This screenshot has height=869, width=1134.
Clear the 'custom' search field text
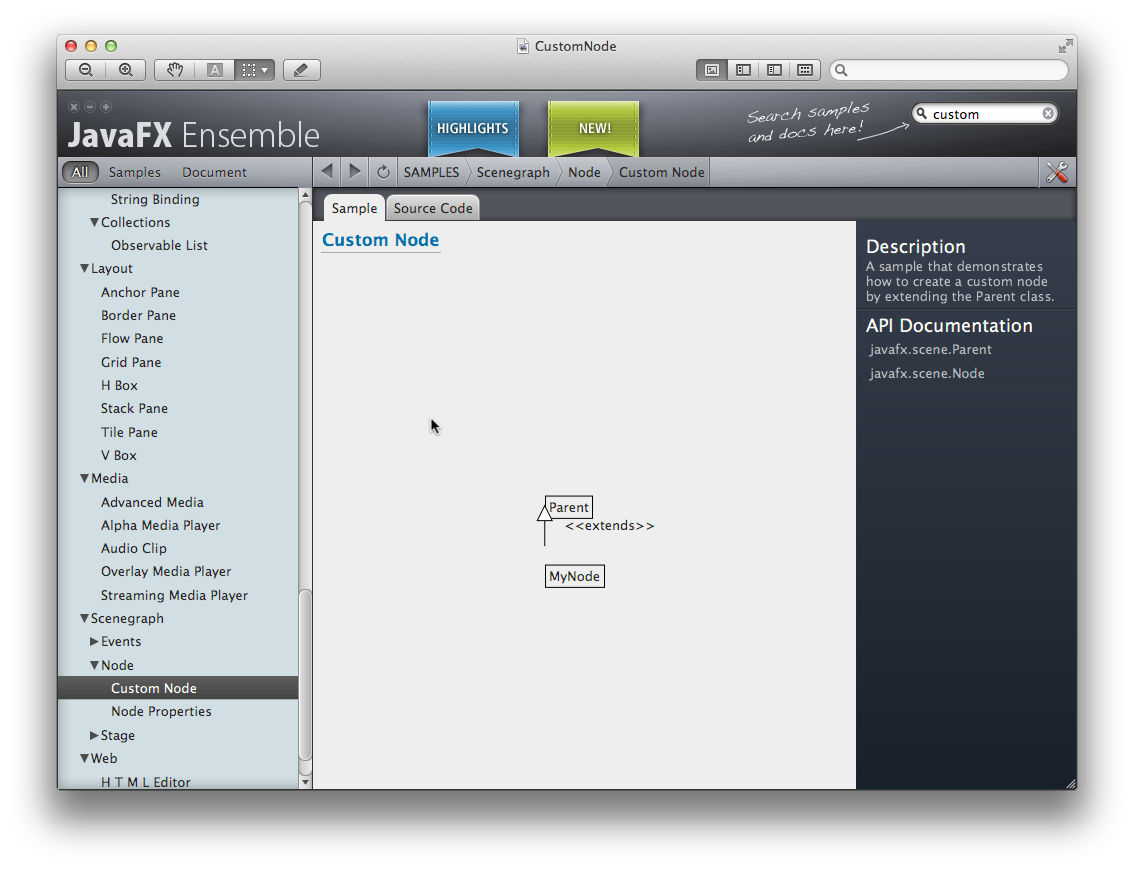[x=1048, y=114]
